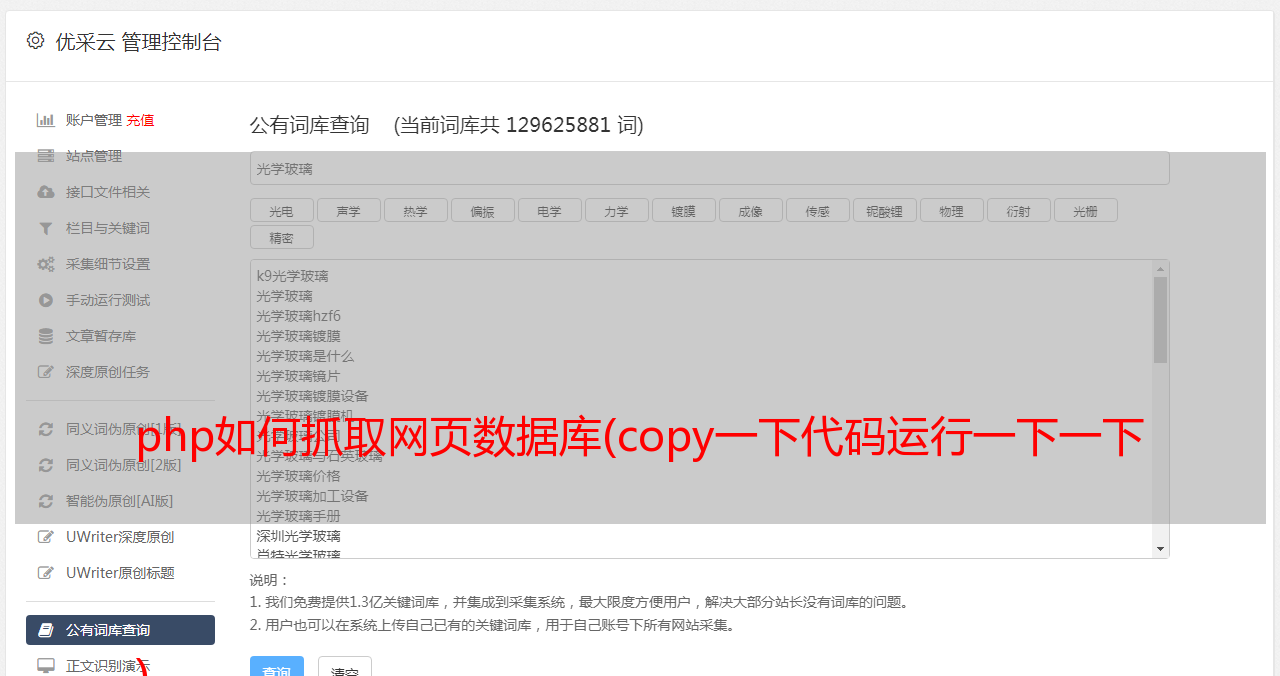
Task: Click result 光学玻璃是什么
Action: (x=304, y=356)
